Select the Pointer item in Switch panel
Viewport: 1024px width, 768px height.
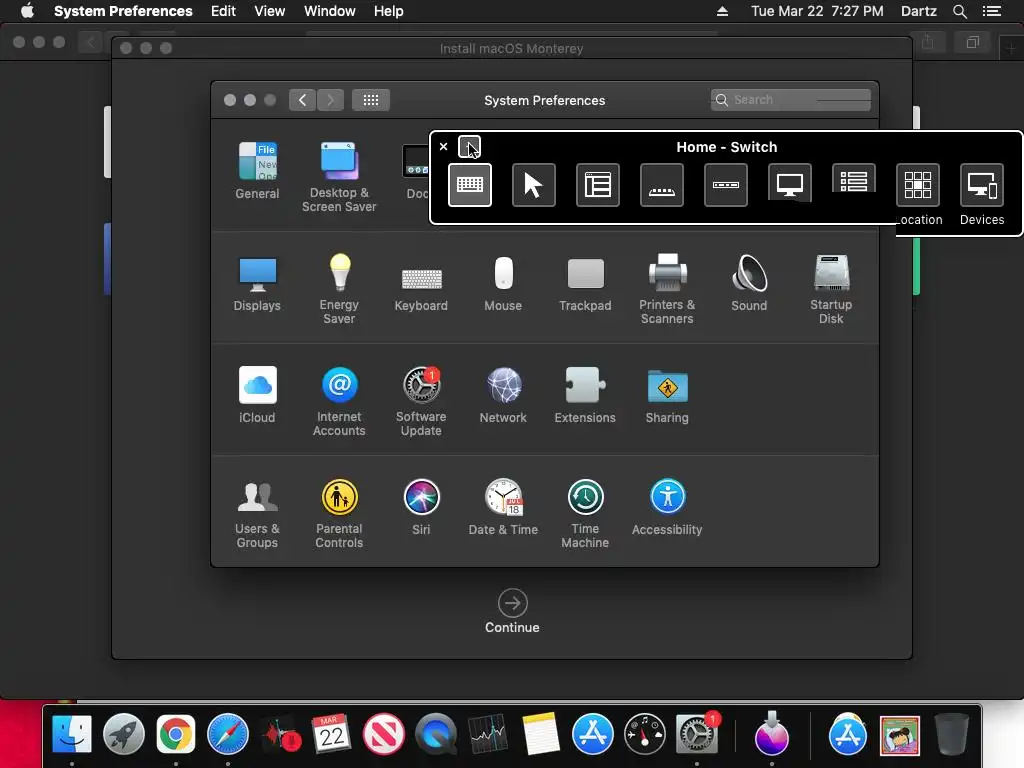click(x=534, y=185)
